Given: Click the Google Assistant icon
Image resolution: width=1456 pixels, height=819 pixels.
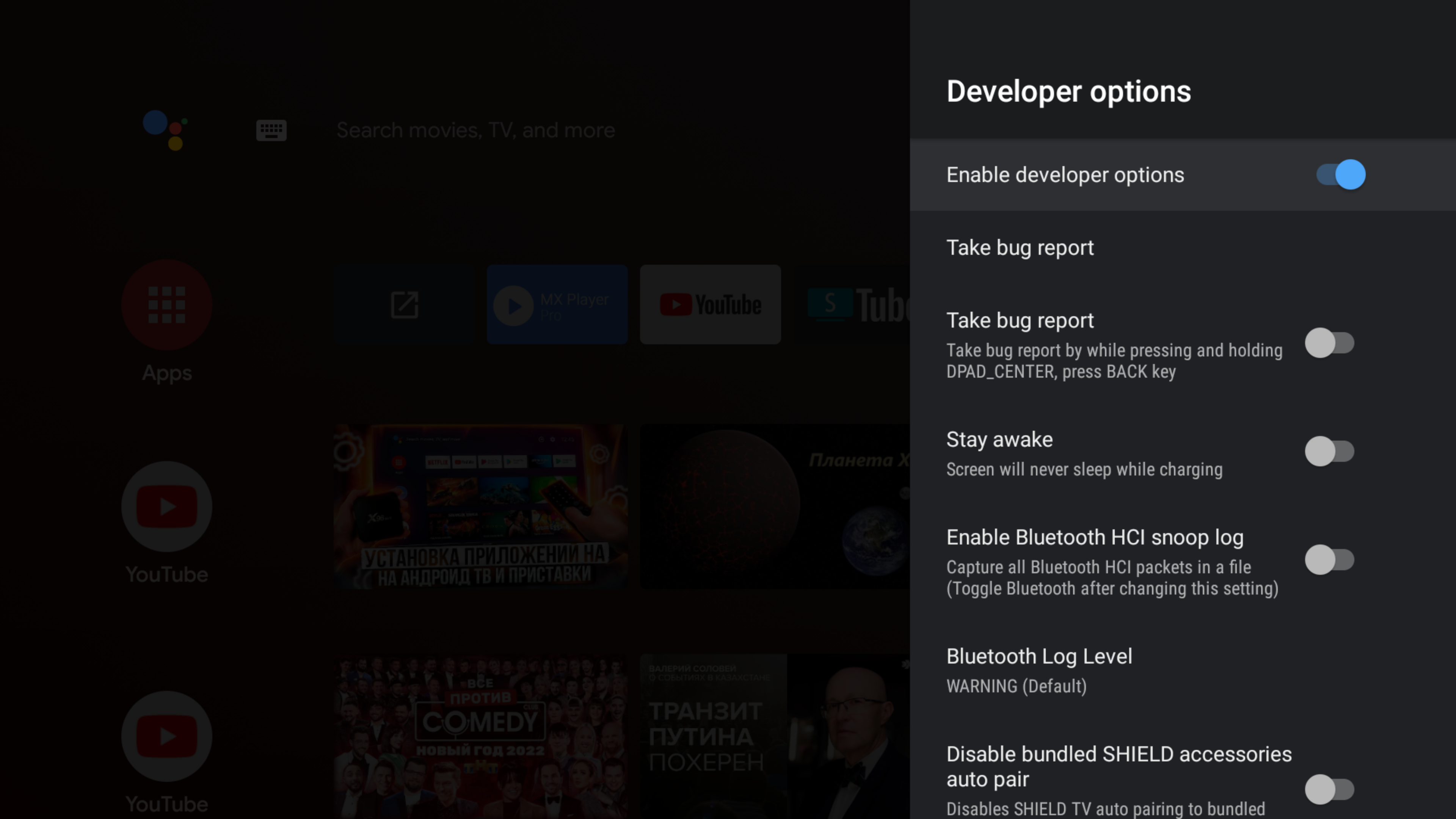Looking at the screenshot, I should pyautogui.click(x=165, y=130).
